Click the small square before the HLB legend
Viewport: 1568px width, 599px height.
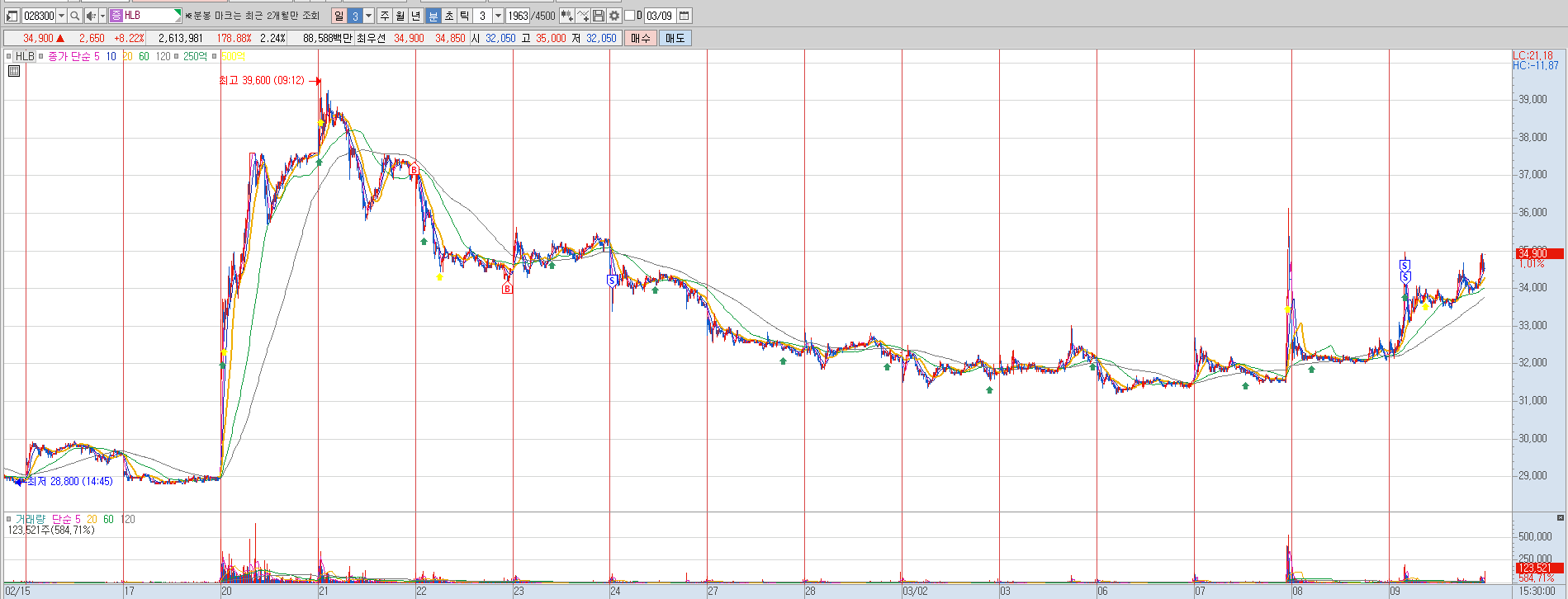[x=8, y=56]
